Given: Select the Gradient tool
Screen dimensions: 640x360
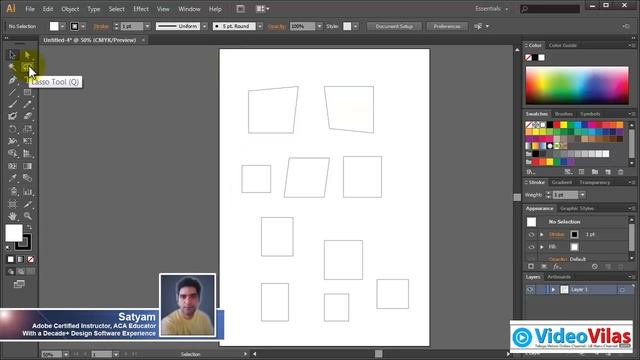Looking at the screenshot, I should 27,166.
